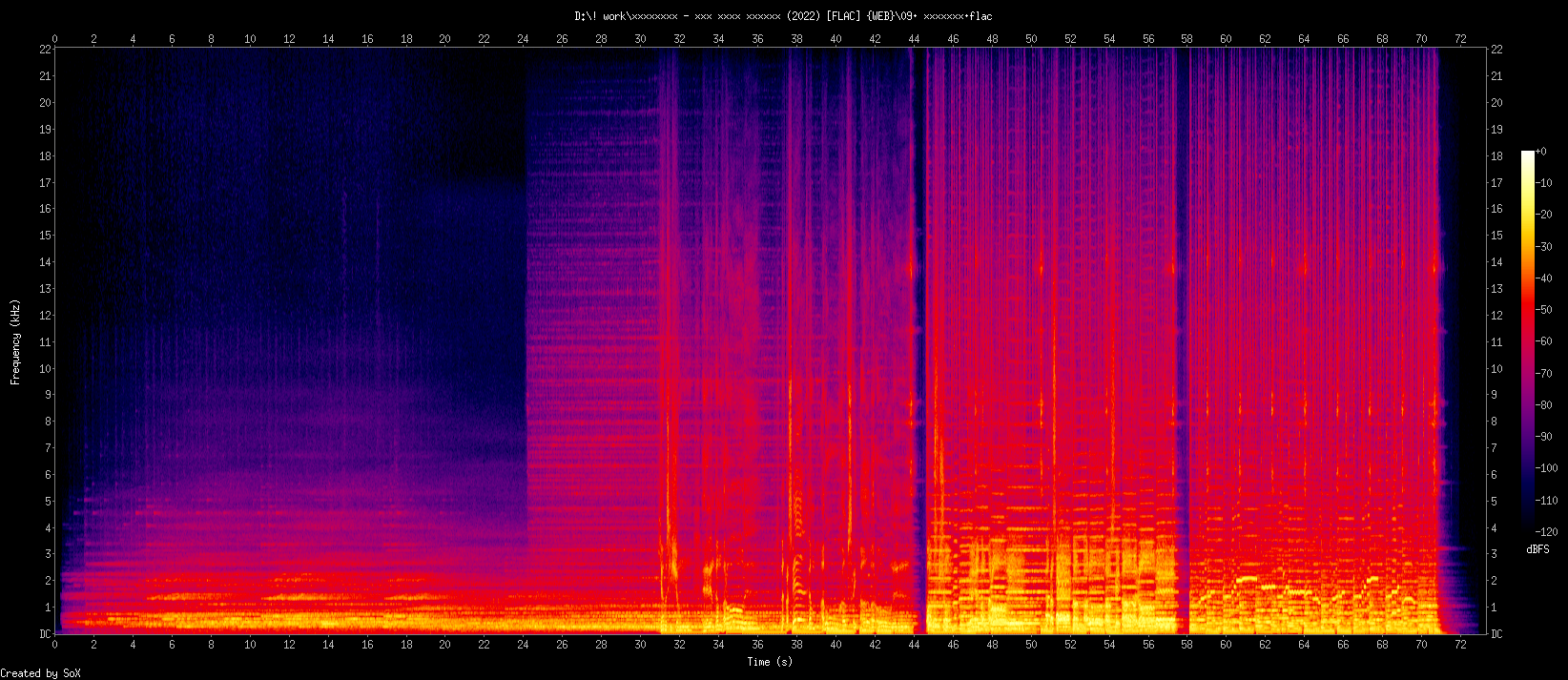Screen dimensions: 1568x680
Task: Click the FLAC file path title text
Action: pyautogui.click(x=783, y=16)
